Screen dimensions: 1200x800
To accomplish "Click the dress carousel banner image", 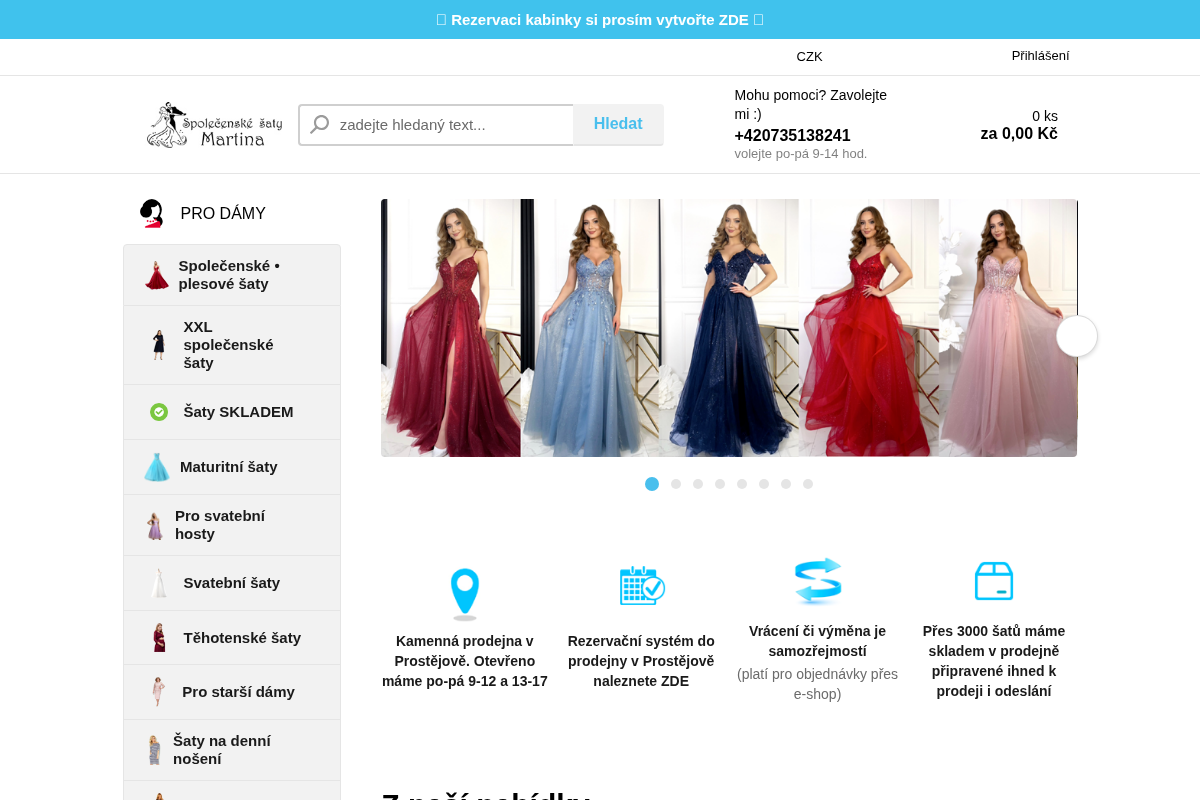I will click(729, 328).
